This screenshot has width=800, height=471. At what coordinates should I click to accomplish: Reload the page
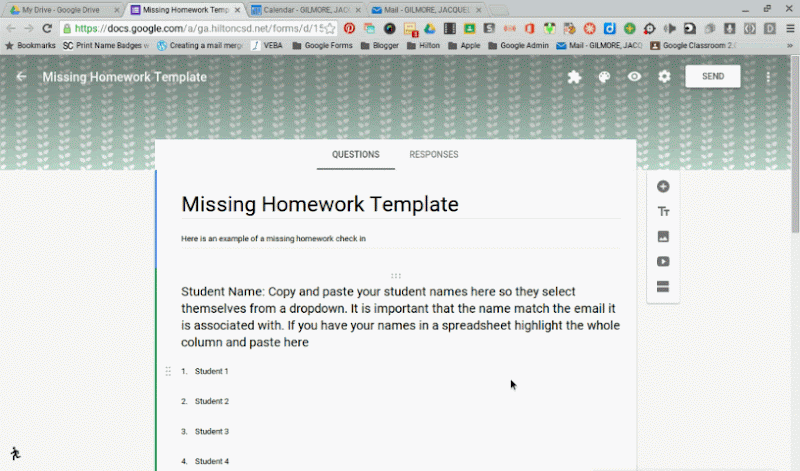[47, 29]
